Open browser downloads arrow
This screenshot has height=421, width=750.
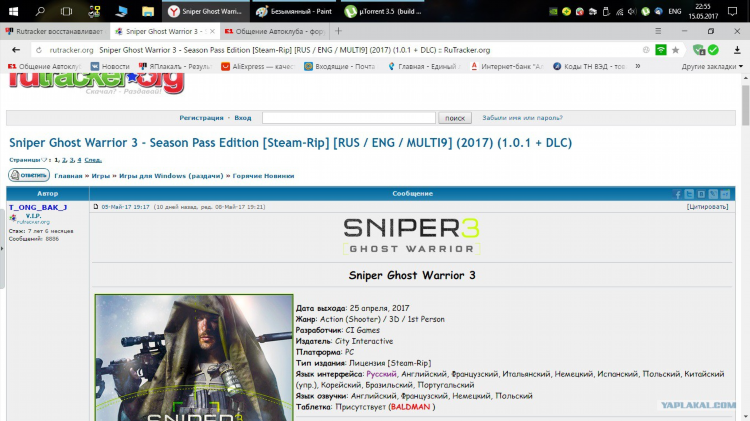click(737, 50)
